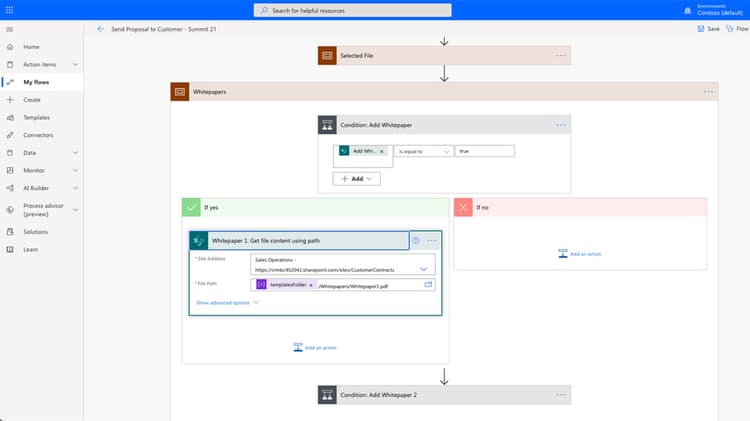Select My flows in the navigation
The height and width of the screenshot is (421, 750).
tap(42, 82)
